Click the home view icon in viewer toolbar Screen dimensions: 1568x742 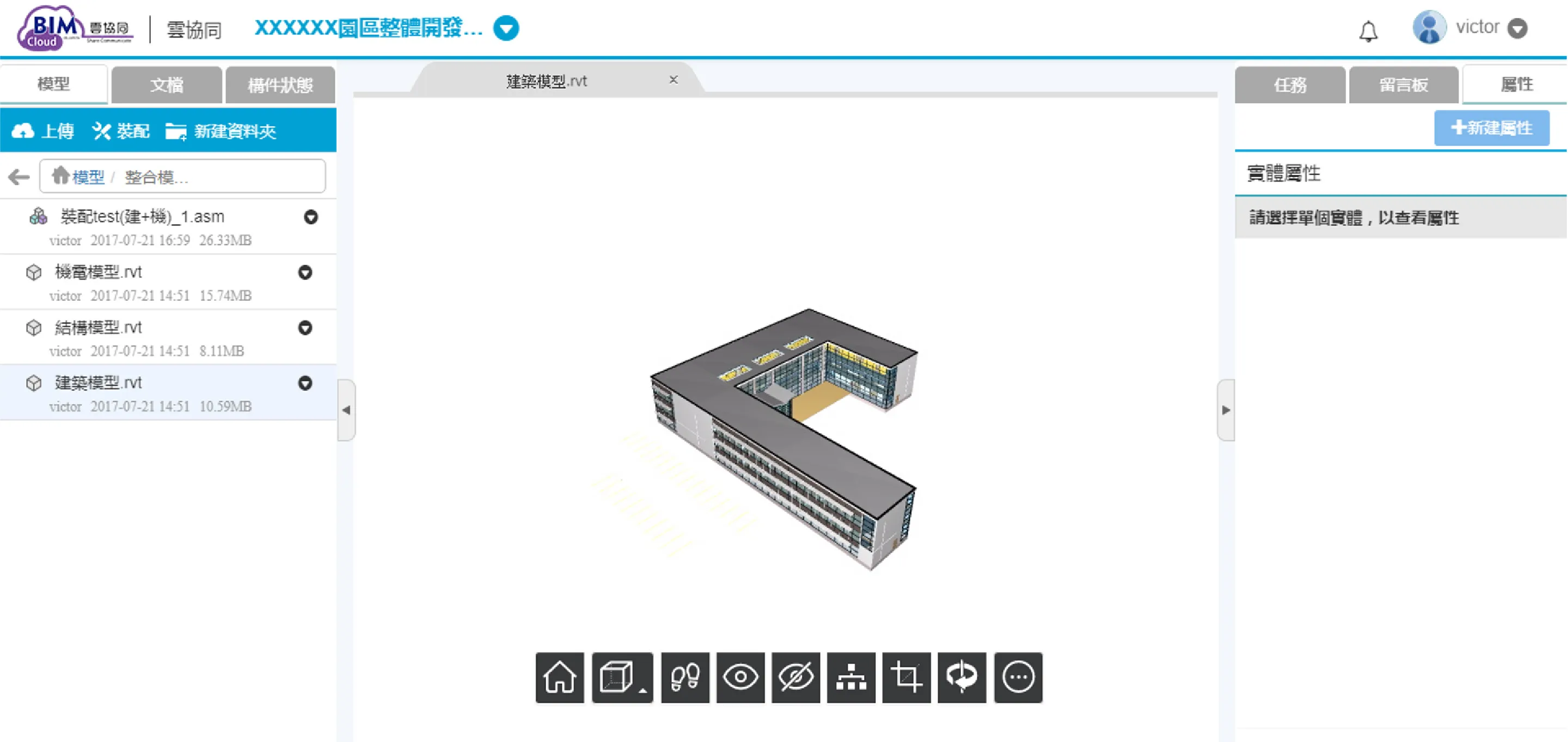pos(559,677)
